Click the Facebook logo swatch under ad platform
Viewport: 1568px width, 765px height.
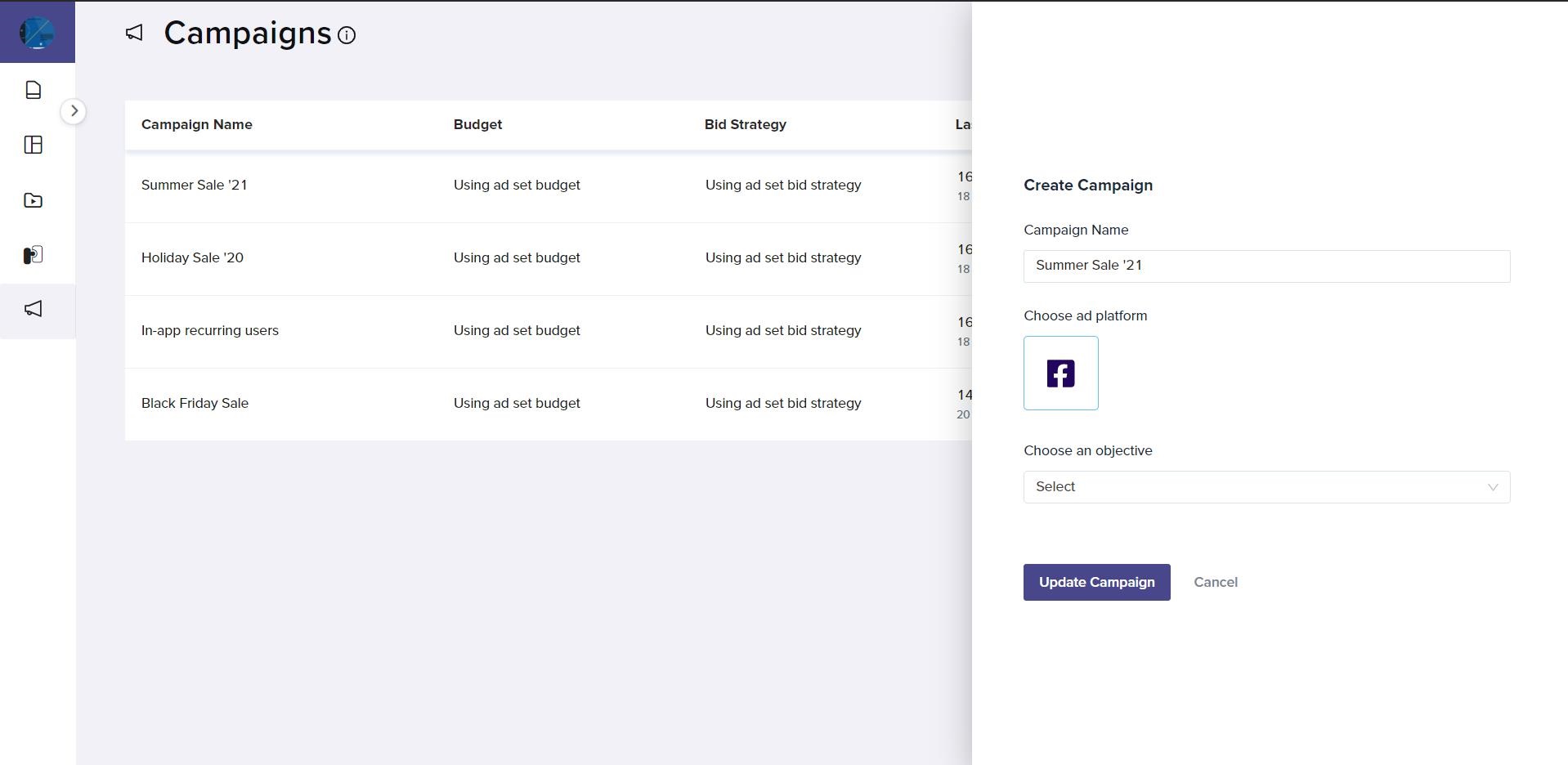point(1060,373)
